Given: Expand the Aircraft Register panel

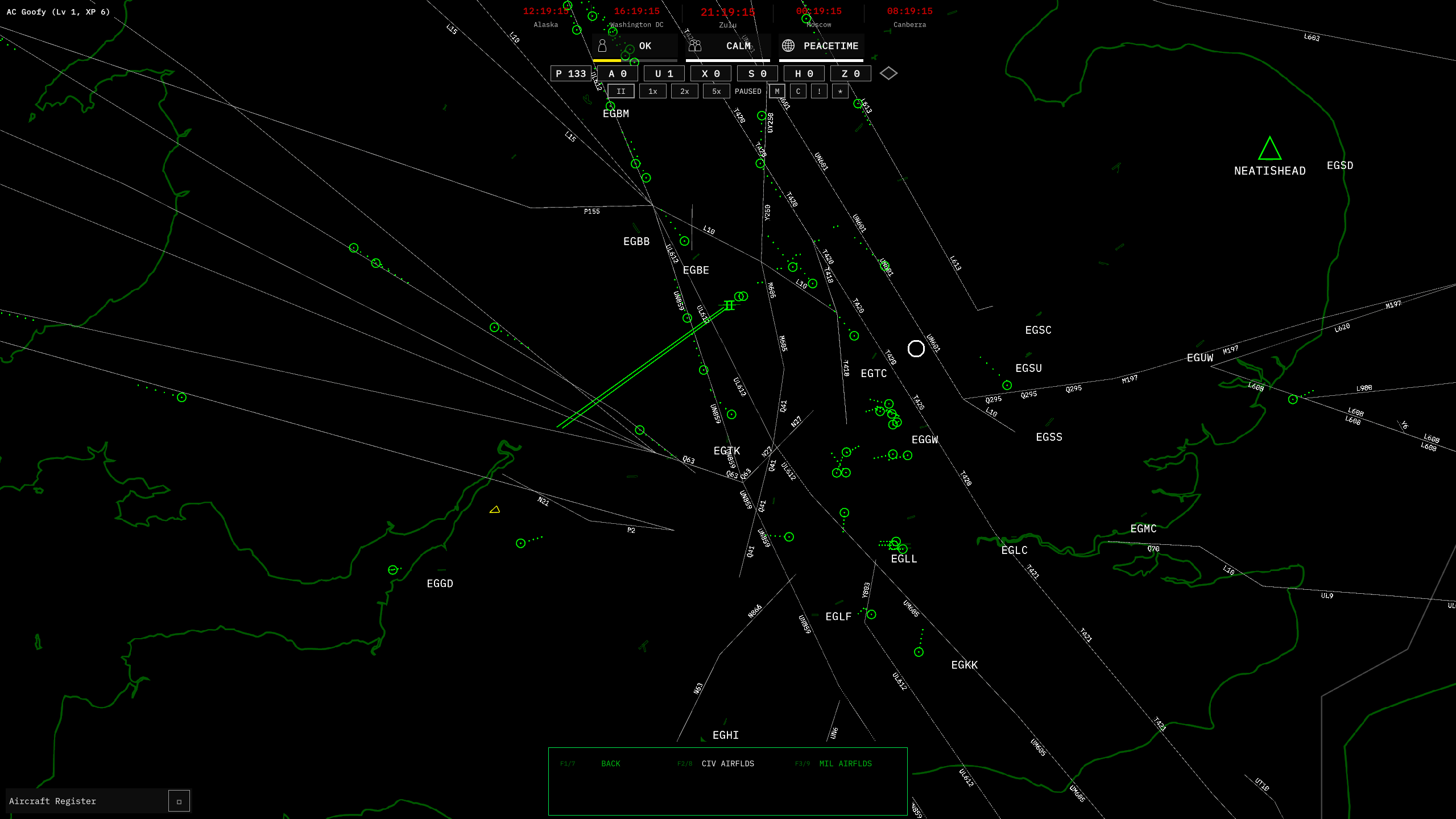Looking at the screenshot, I should [179, 801].
